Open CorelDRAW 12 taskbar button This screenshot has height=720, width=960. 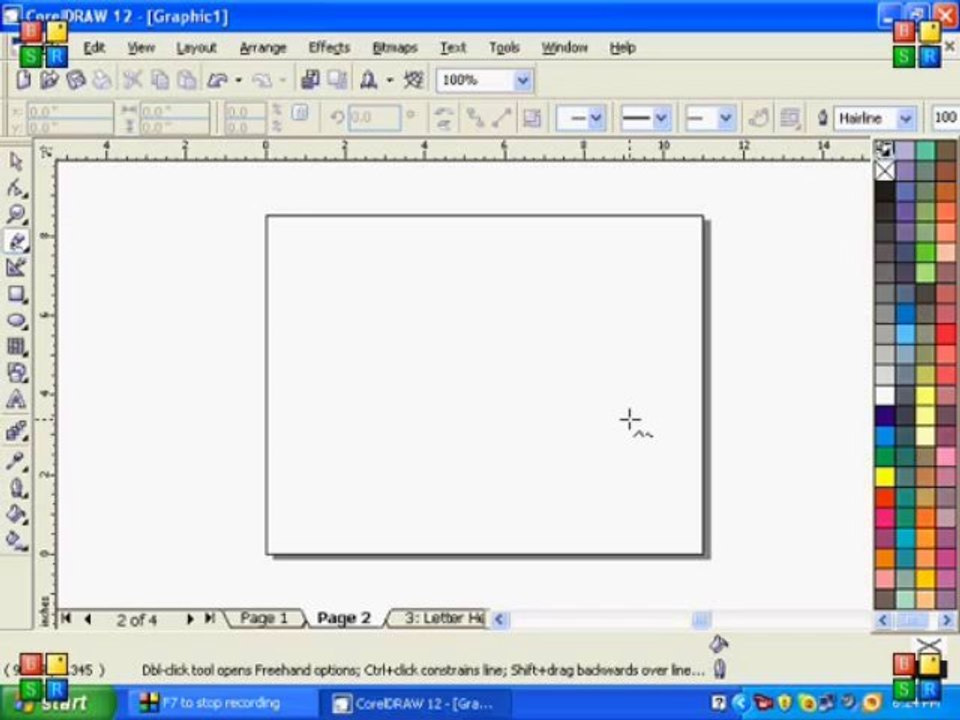point(414,703)
